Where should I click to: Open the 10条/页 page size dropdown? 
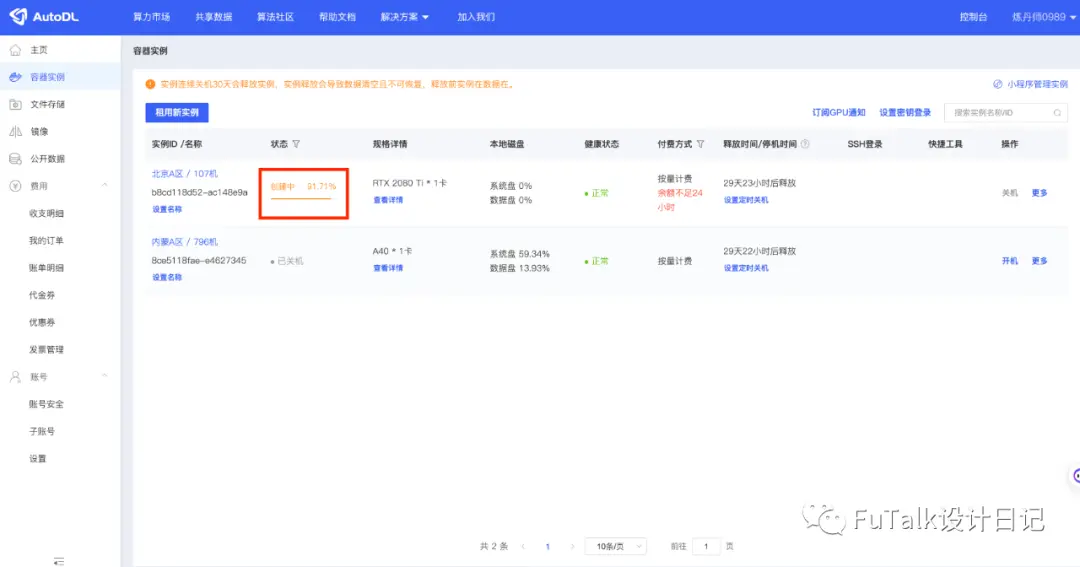coord(616,546)
